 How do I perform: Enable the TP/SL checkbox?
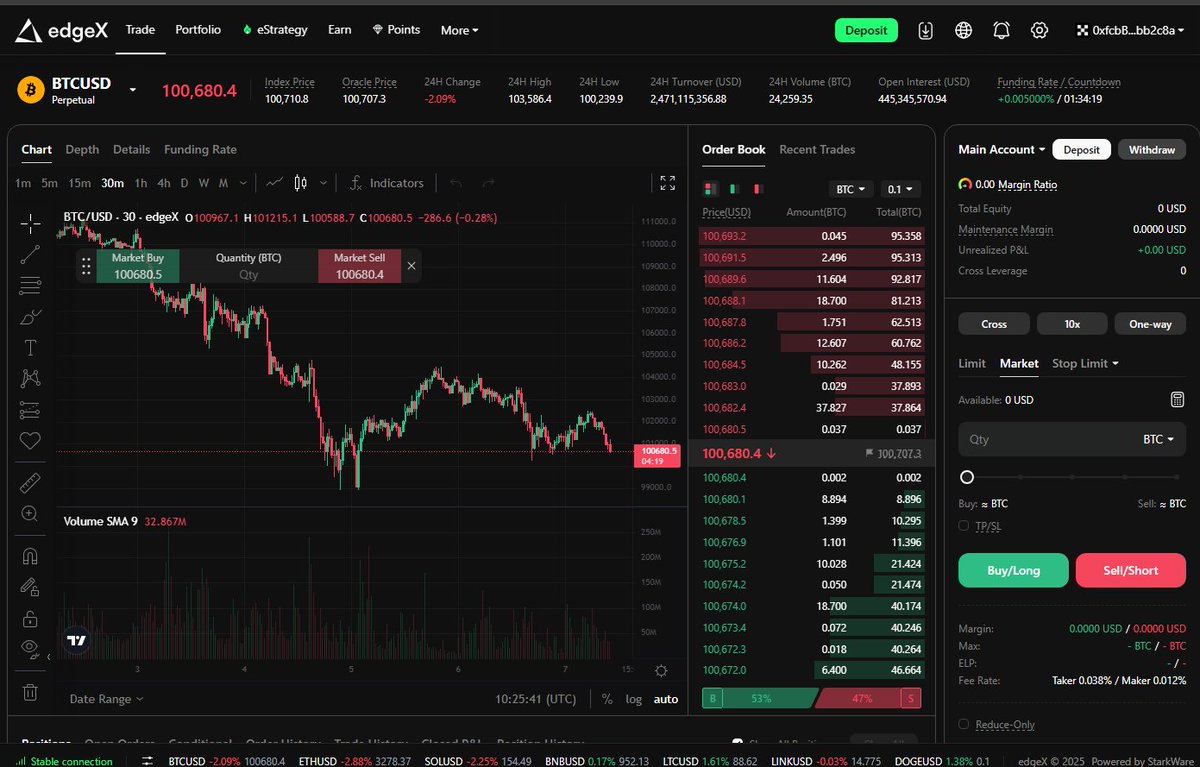[964, 525]
